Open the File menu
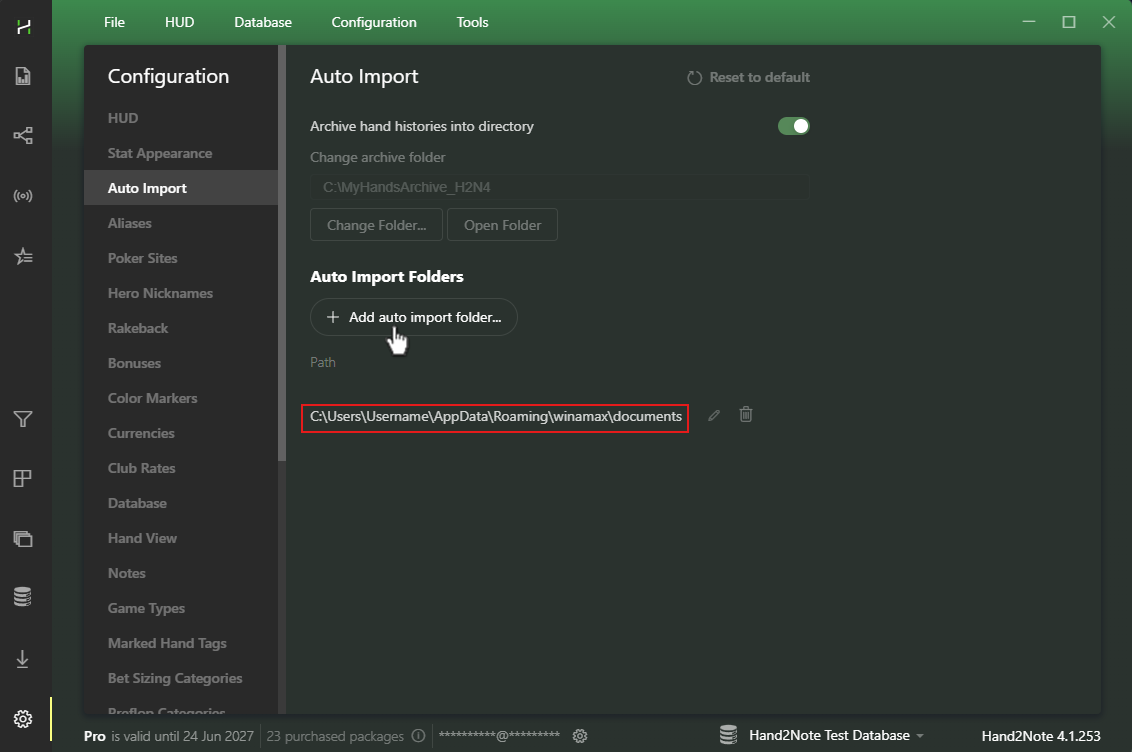The image size is (1132, 752). pos(114,22)
